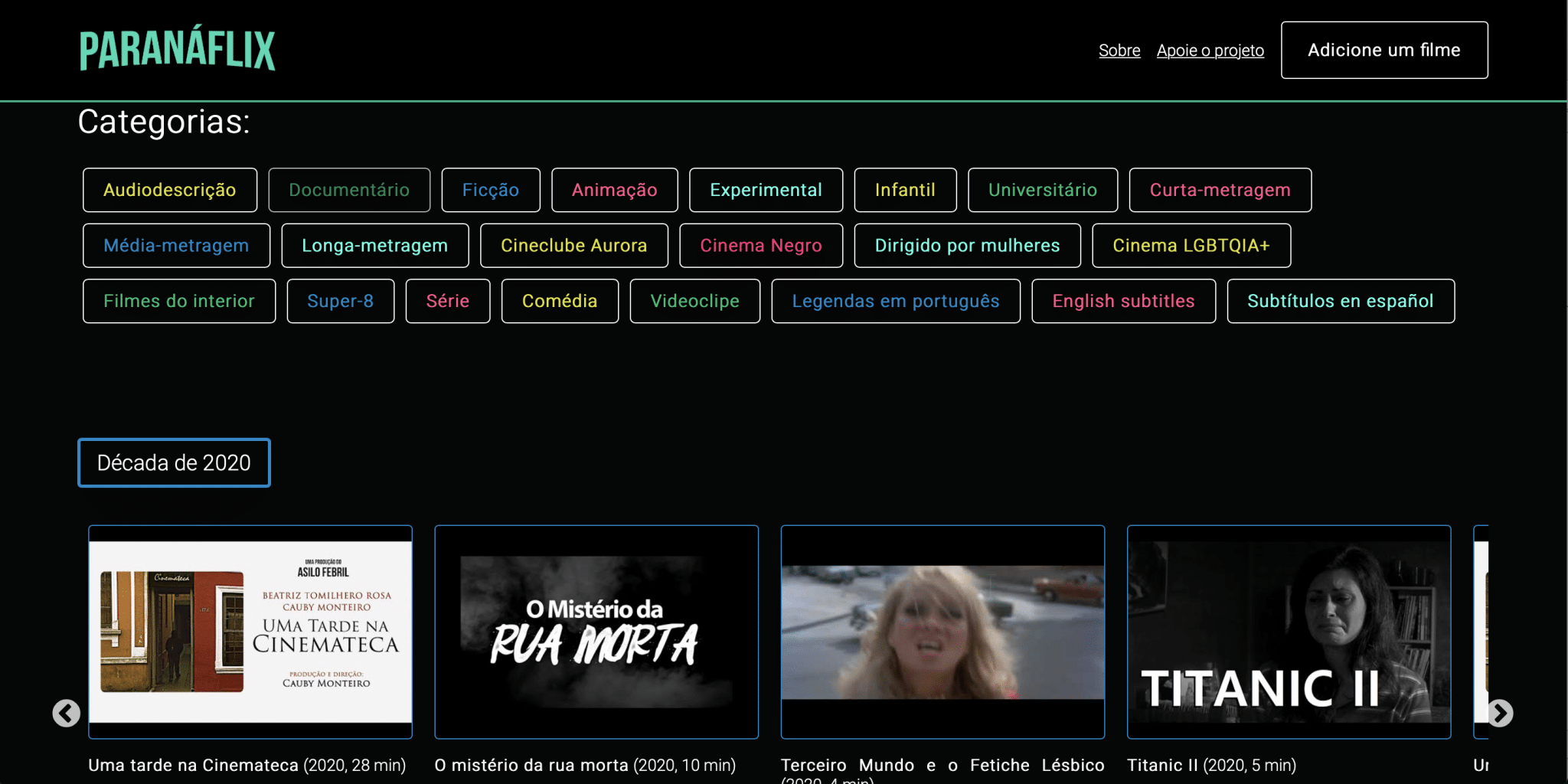Filter by Legendas em português
Image resolution: width=1568 pixels, height=784 pixels.
click(896, 301)
